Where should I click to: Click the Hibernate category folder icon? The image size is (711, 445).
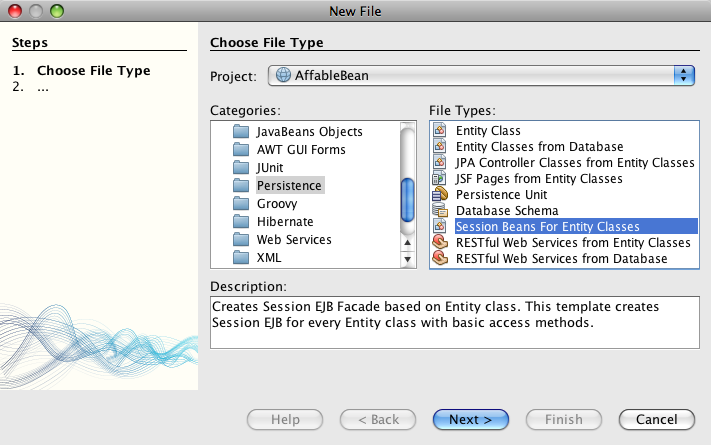coord(239,222)
